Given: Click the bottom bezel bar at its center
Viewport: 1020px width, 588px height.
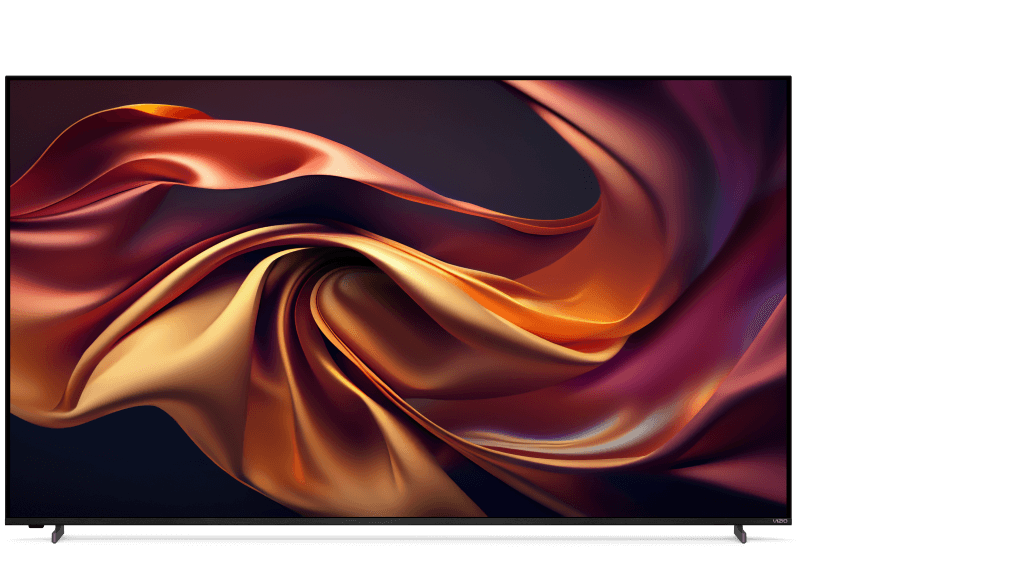Looking at the screenshot, I should (x=400, y=521).
